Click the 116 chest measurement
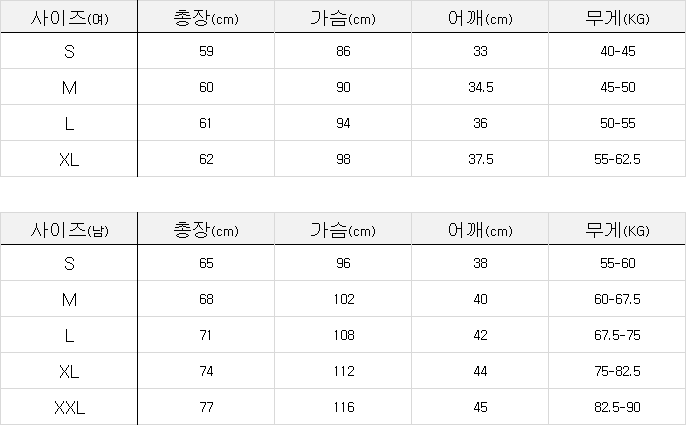This screenshot has height=425, width=686. coord(344,407)
